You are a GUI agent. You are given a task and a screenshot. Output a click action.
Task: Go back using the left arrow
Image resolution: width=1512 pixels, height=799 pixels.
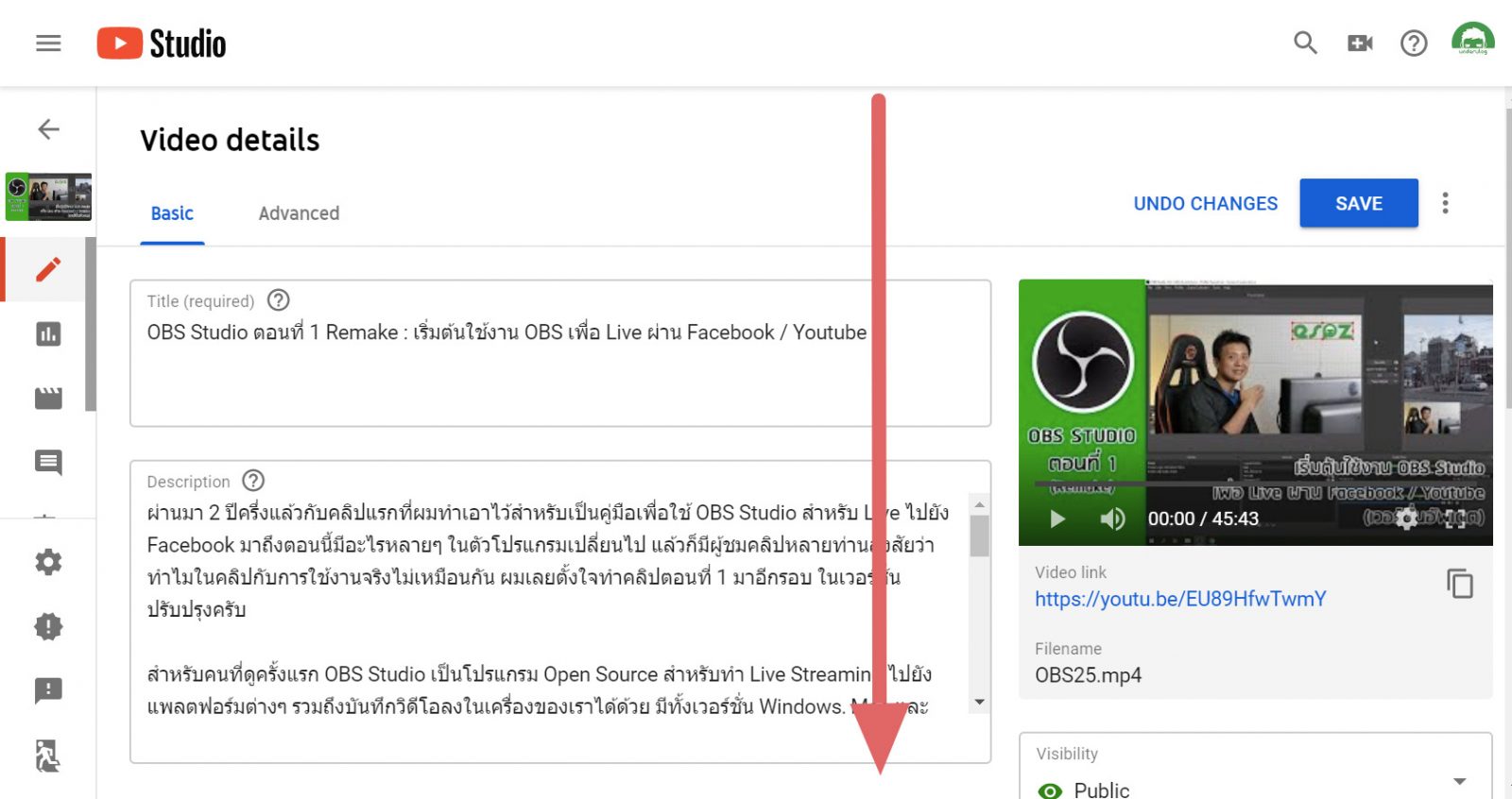(x=48, y=129)
